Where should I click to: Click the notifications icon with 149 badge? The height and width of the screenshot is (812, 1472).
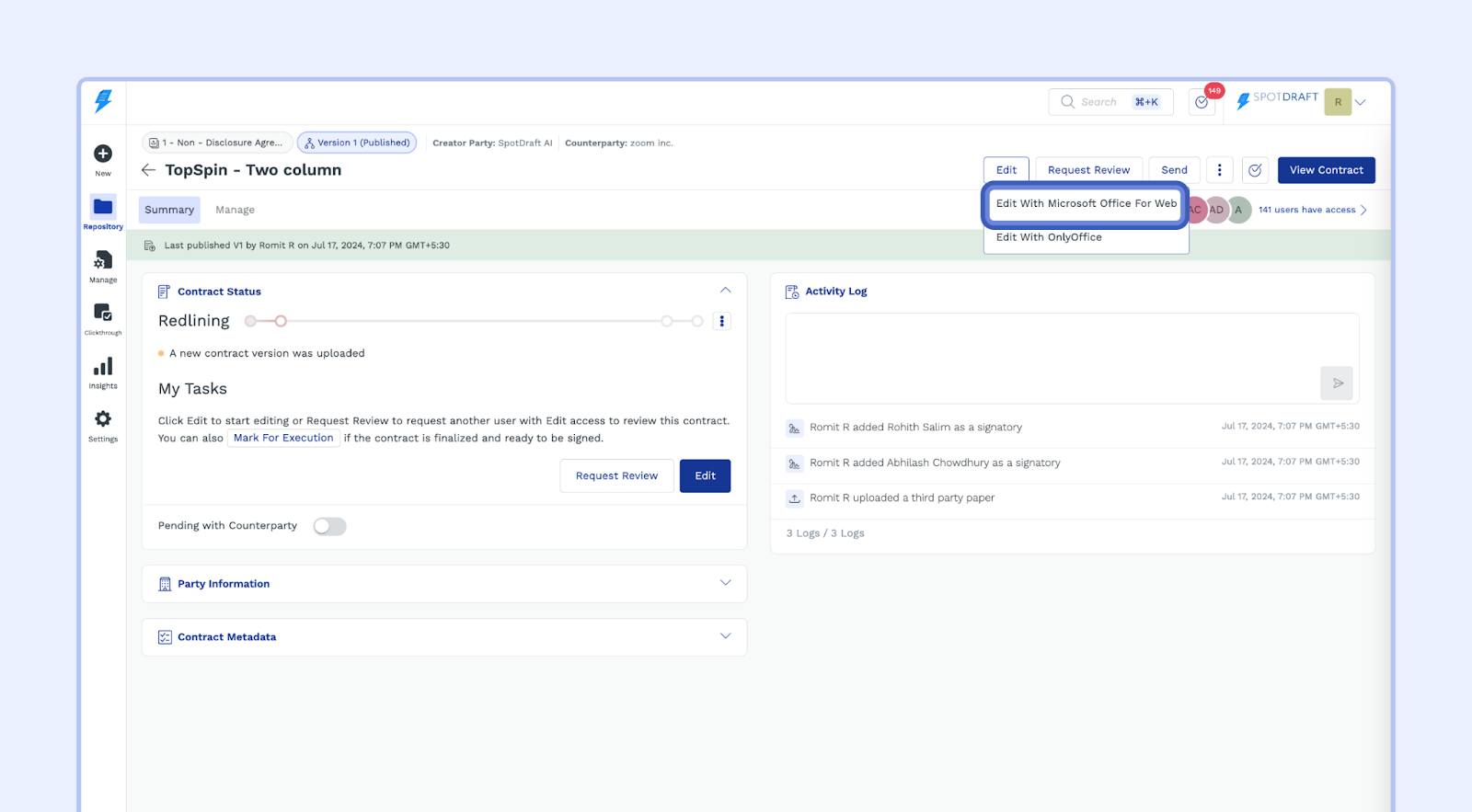(1202, 102)
